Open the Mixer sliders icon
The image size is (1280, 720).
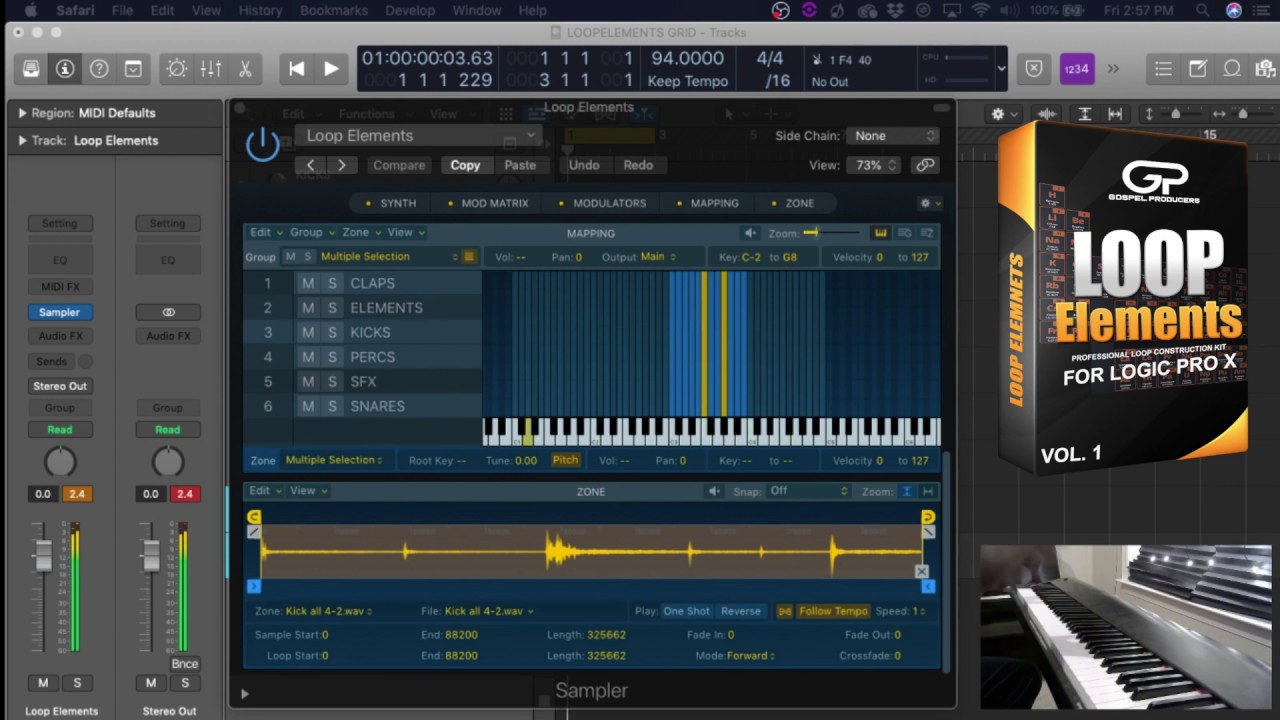tap(211, 69)
